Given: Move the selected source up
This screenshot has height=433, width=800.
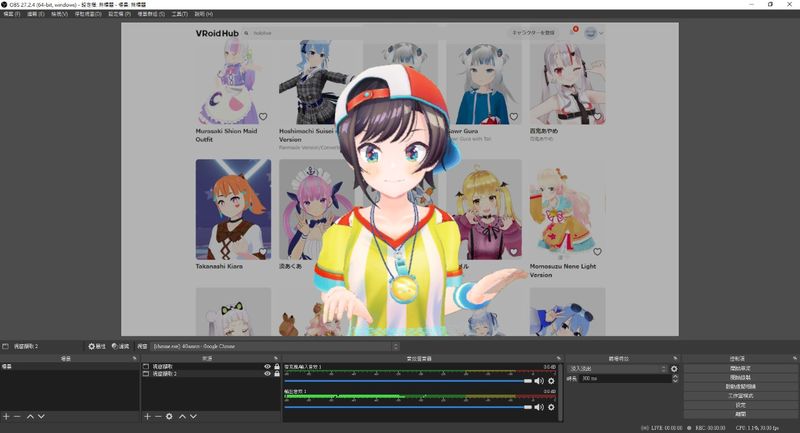Looking at the screenshot, I should (182, 417).
